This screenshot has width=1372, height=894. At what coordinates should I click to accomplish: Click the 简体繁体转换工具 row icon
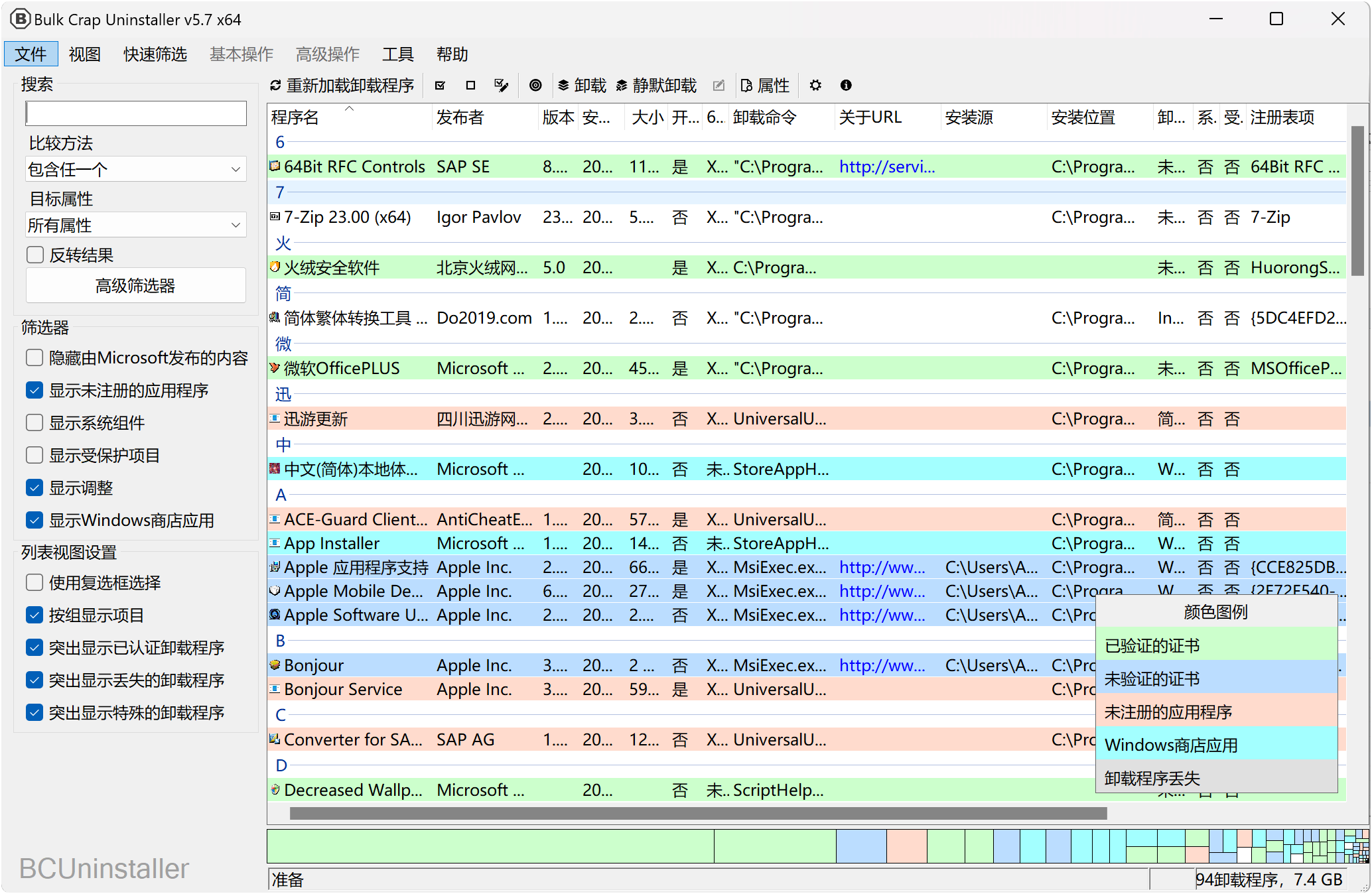click(x=275, y=318)
